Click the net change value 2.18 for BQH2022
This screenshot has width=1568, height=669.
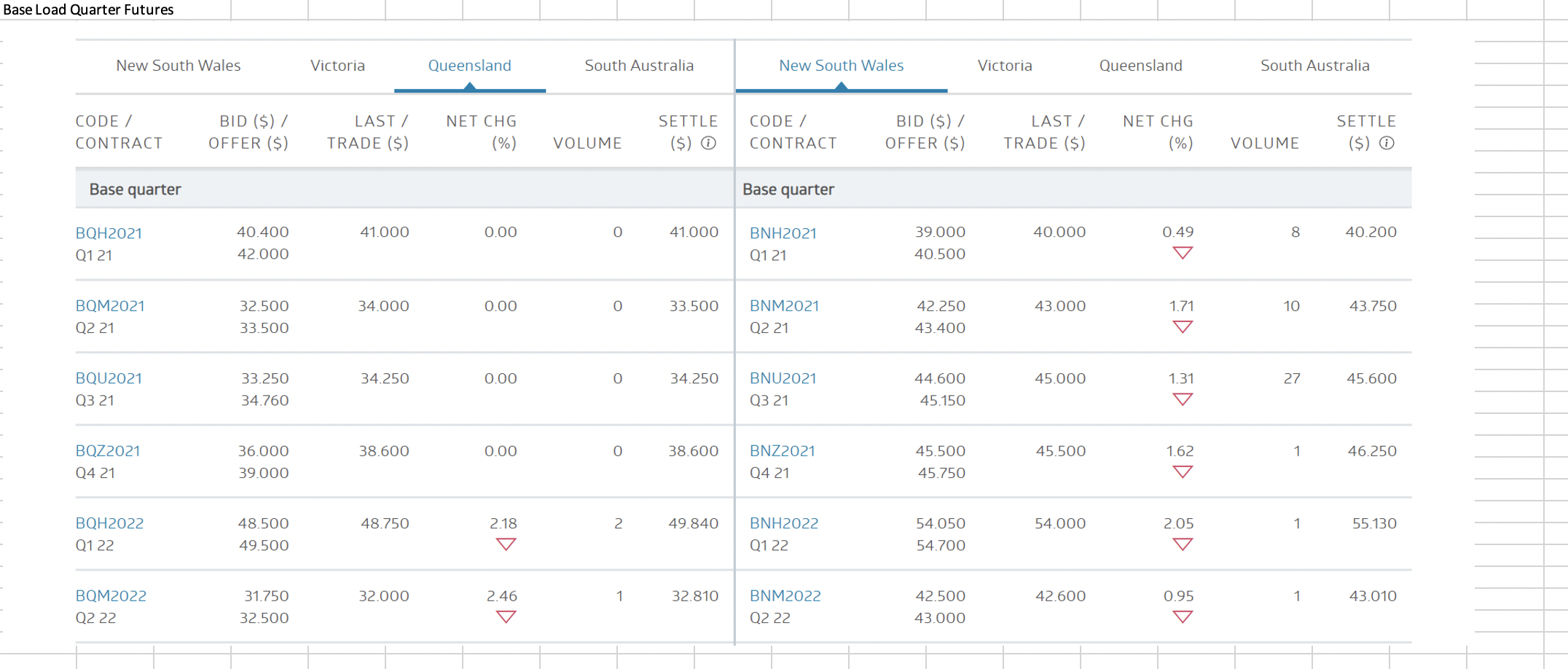click(503, 523)
